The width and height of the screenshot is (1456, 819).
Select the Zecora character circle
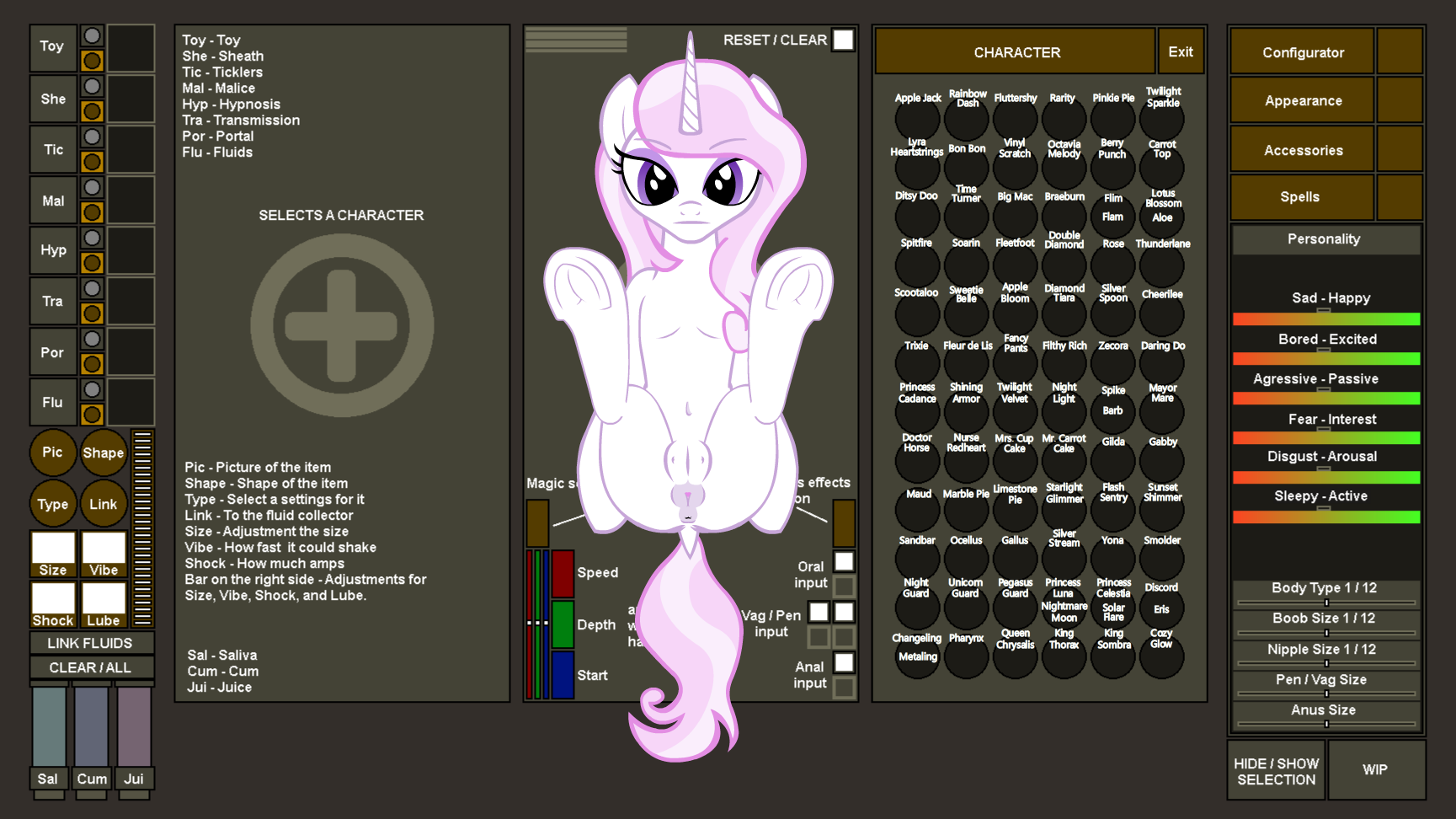coord(1113,364)
